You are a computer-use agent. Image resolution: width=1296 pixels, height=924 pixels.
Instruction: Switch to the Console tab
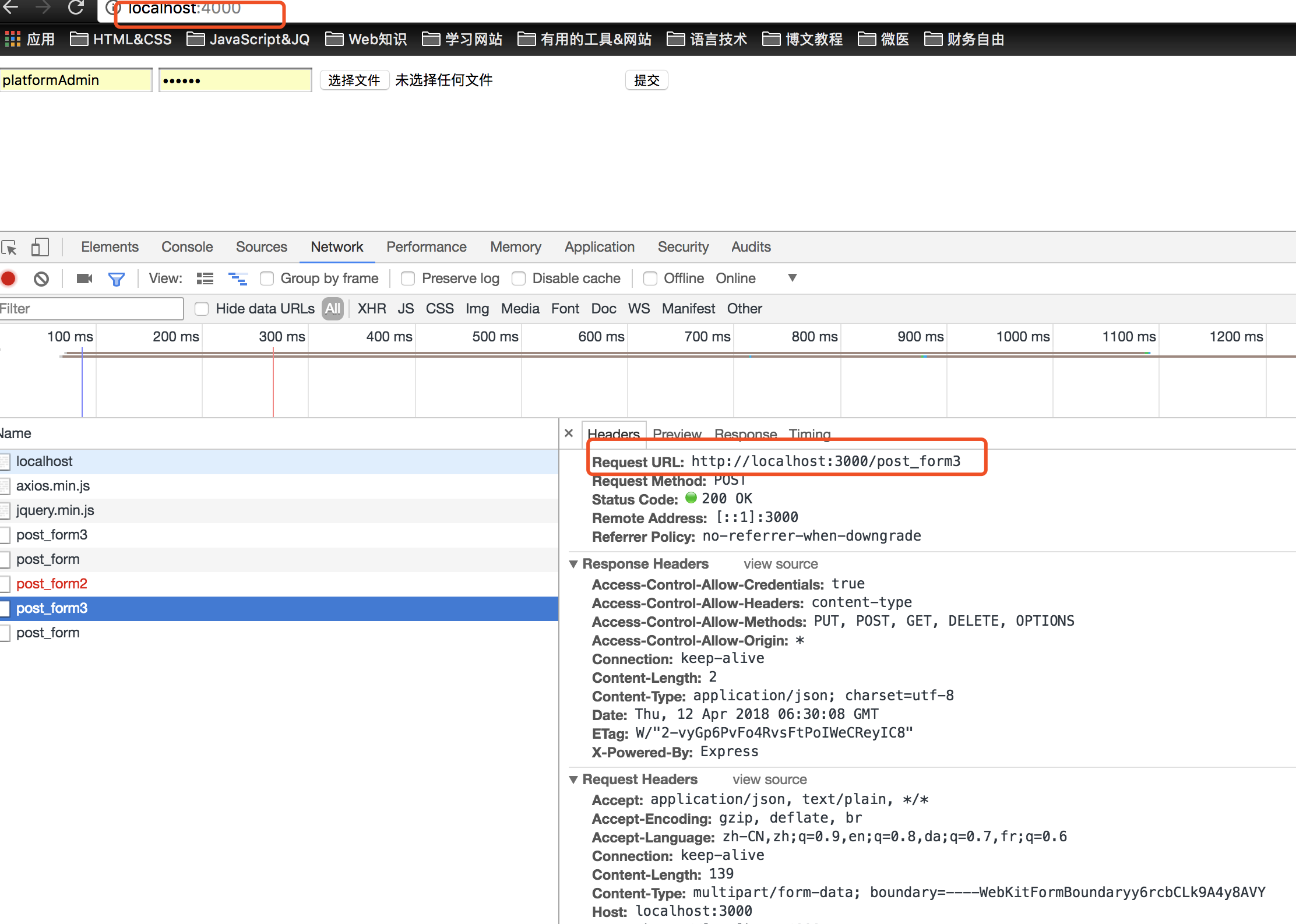pyautogui.click(x=187, y=247)
